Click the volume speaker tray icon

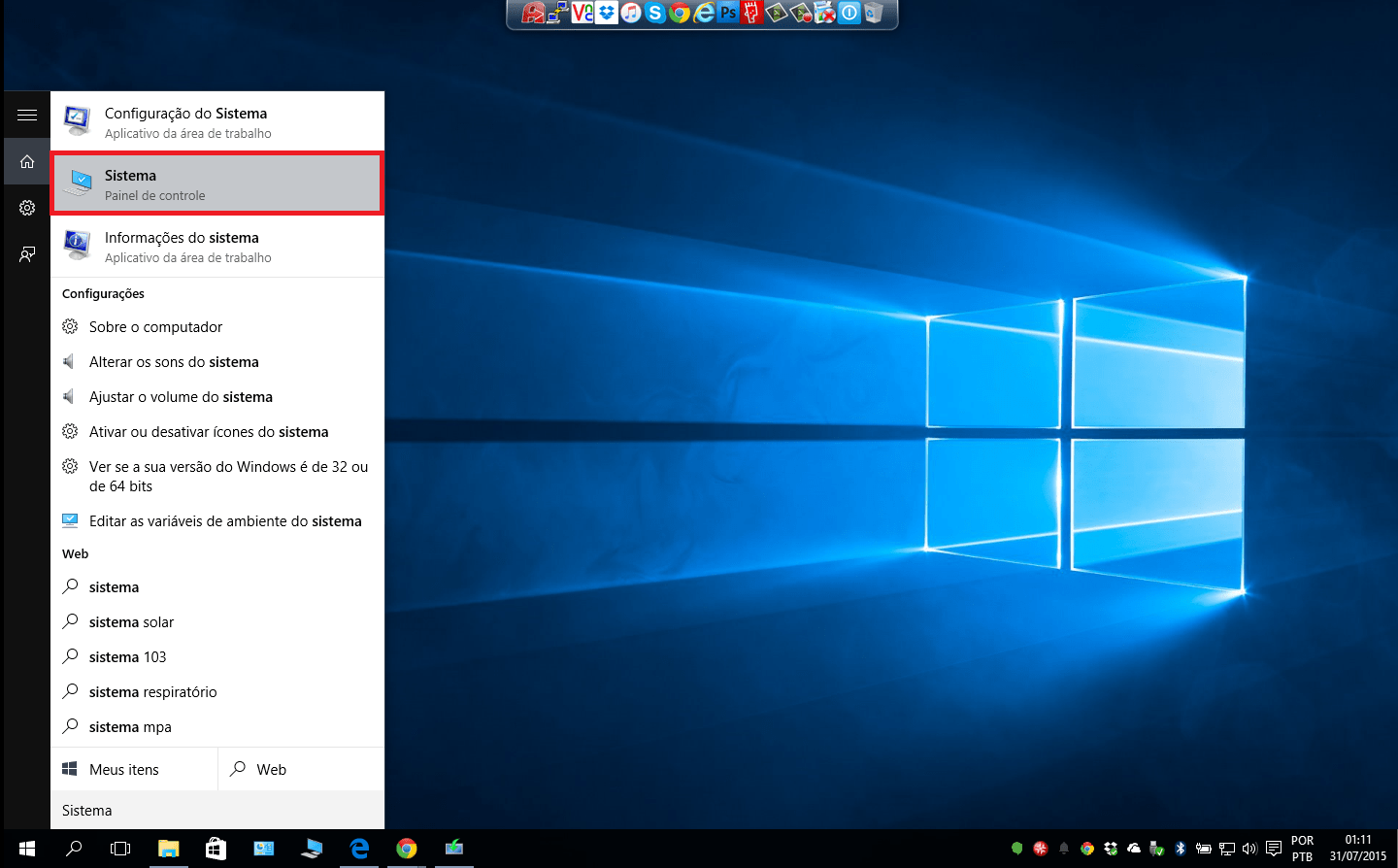(1249, 849)
